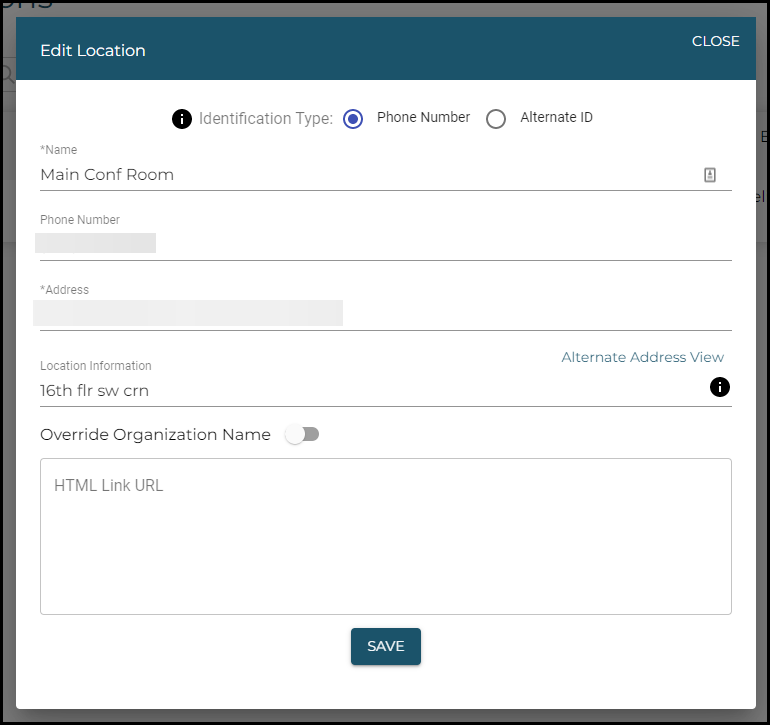Open the Alternate Address View link
The width and height of the screenshot is (770, 725).
click(x=642, y=357)
